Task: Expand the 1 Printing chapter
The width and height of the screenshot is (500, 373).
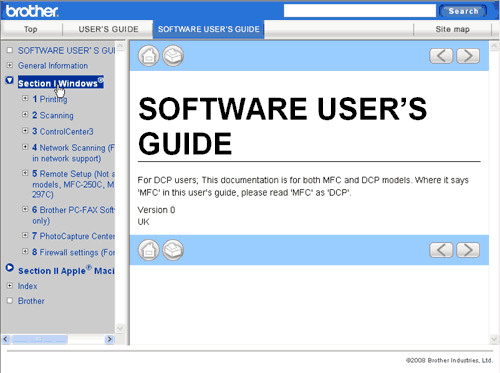Action: (25, 98)
